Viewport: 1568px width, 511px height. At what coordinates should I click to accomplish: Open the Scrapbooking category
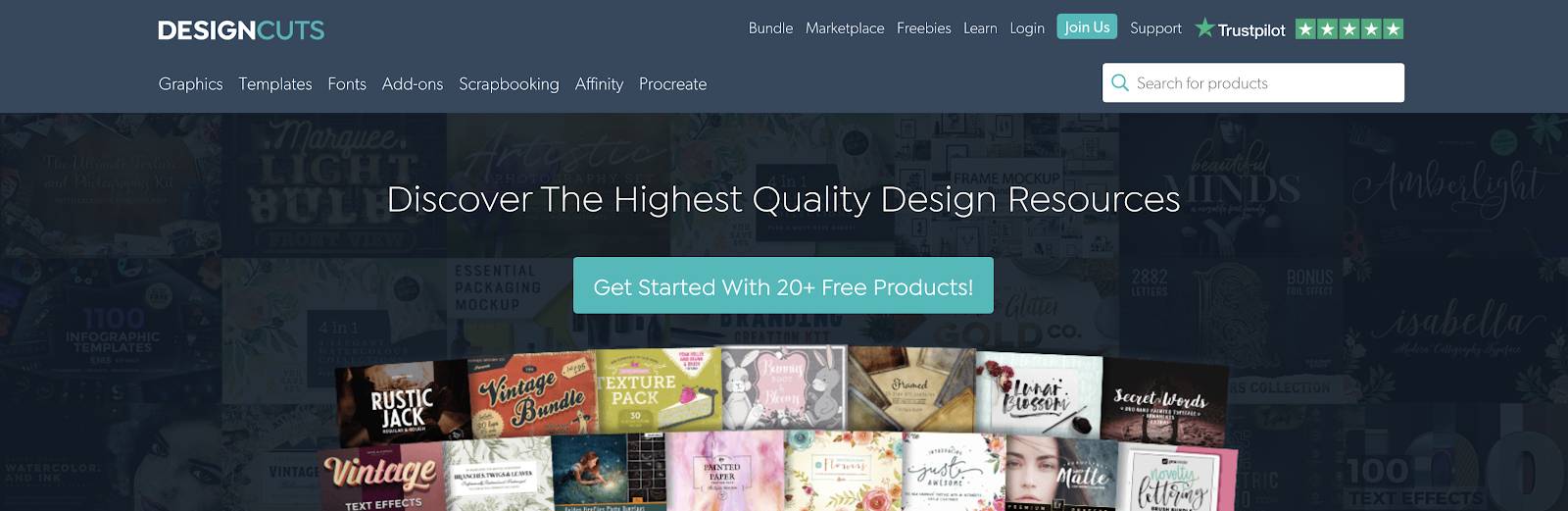509,84
